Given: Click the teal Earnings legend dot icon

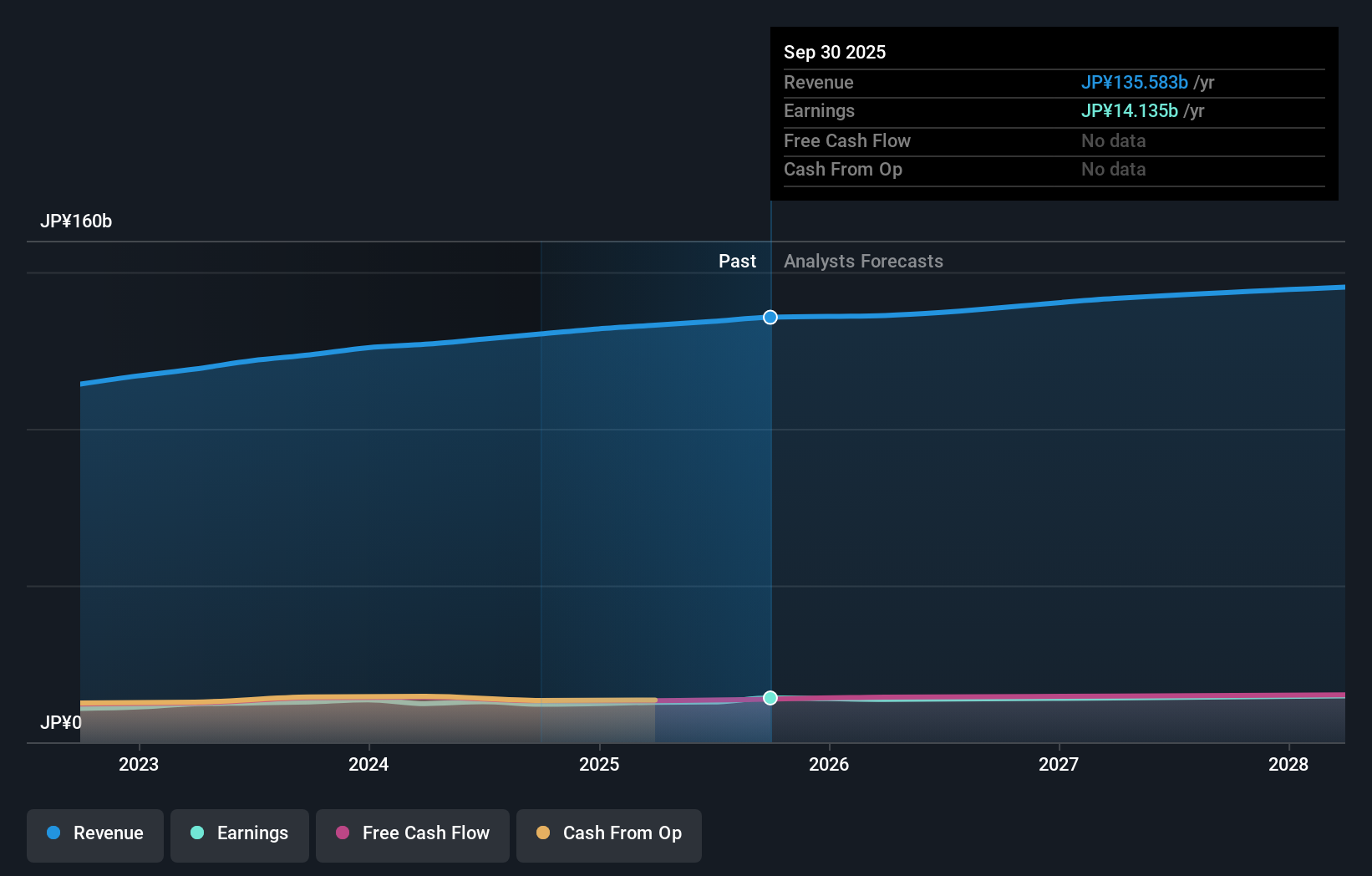Looking at the screenshot, I should (x=196, y=833).
